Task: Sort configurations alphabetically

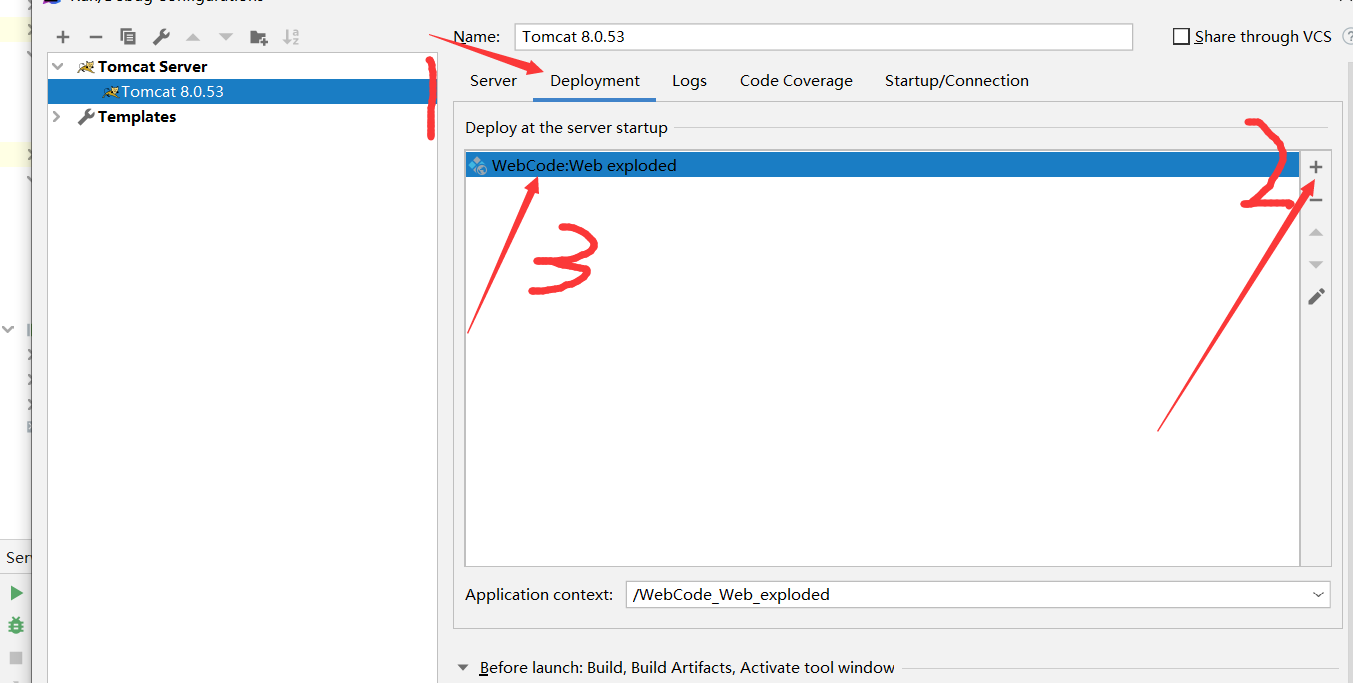Action: pyautogui.click(x=291, y=37)
